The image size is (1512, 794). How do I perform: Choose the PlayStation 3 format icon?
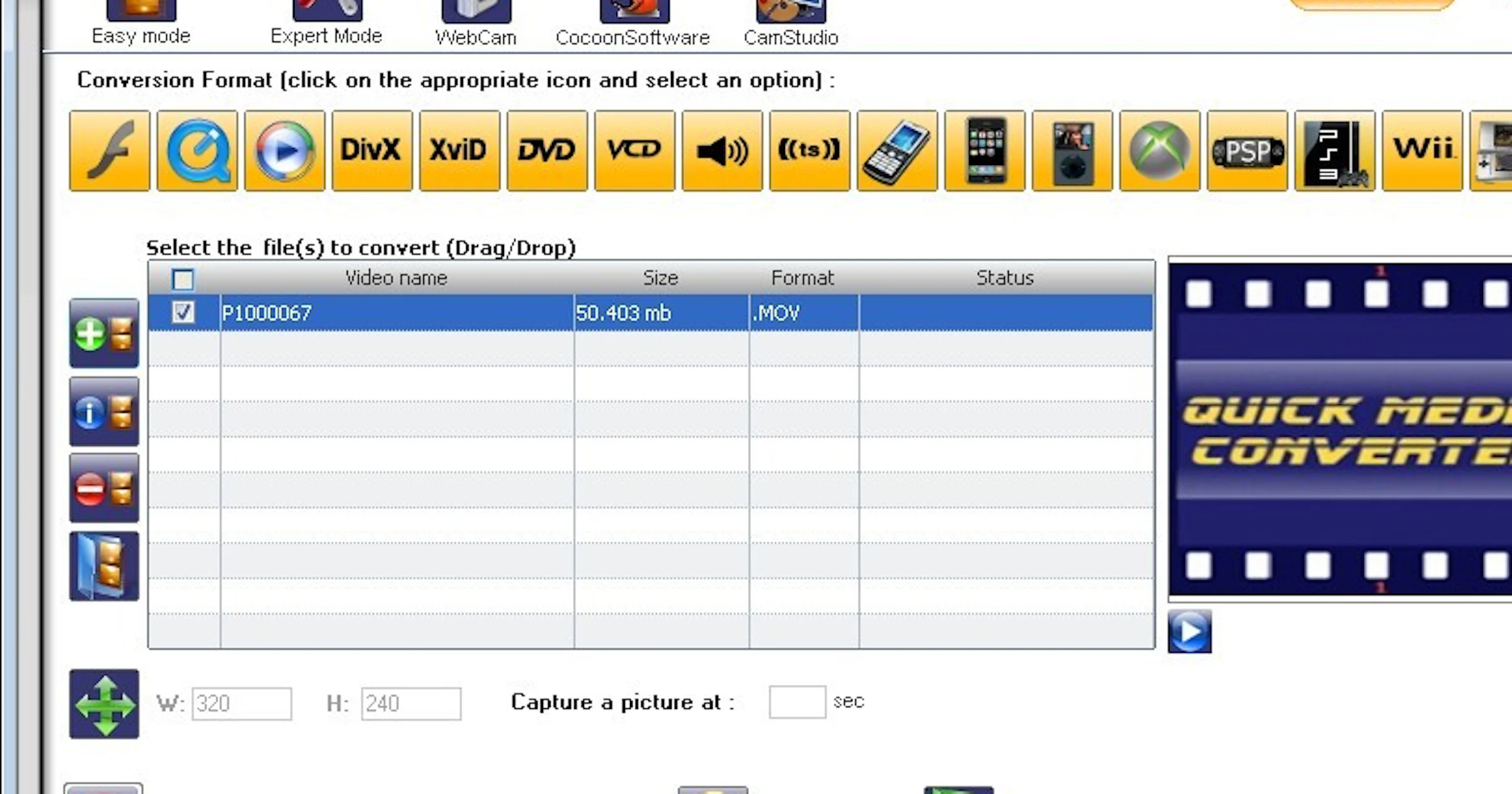tap(1336, 151)
